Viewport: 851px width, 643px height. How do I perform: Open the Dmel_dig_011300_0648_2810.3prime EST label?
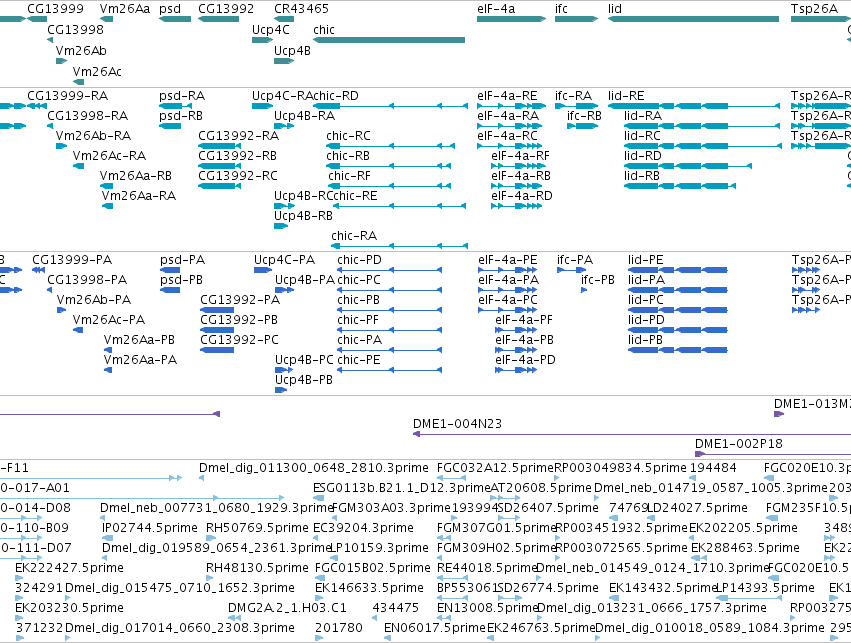314,468
